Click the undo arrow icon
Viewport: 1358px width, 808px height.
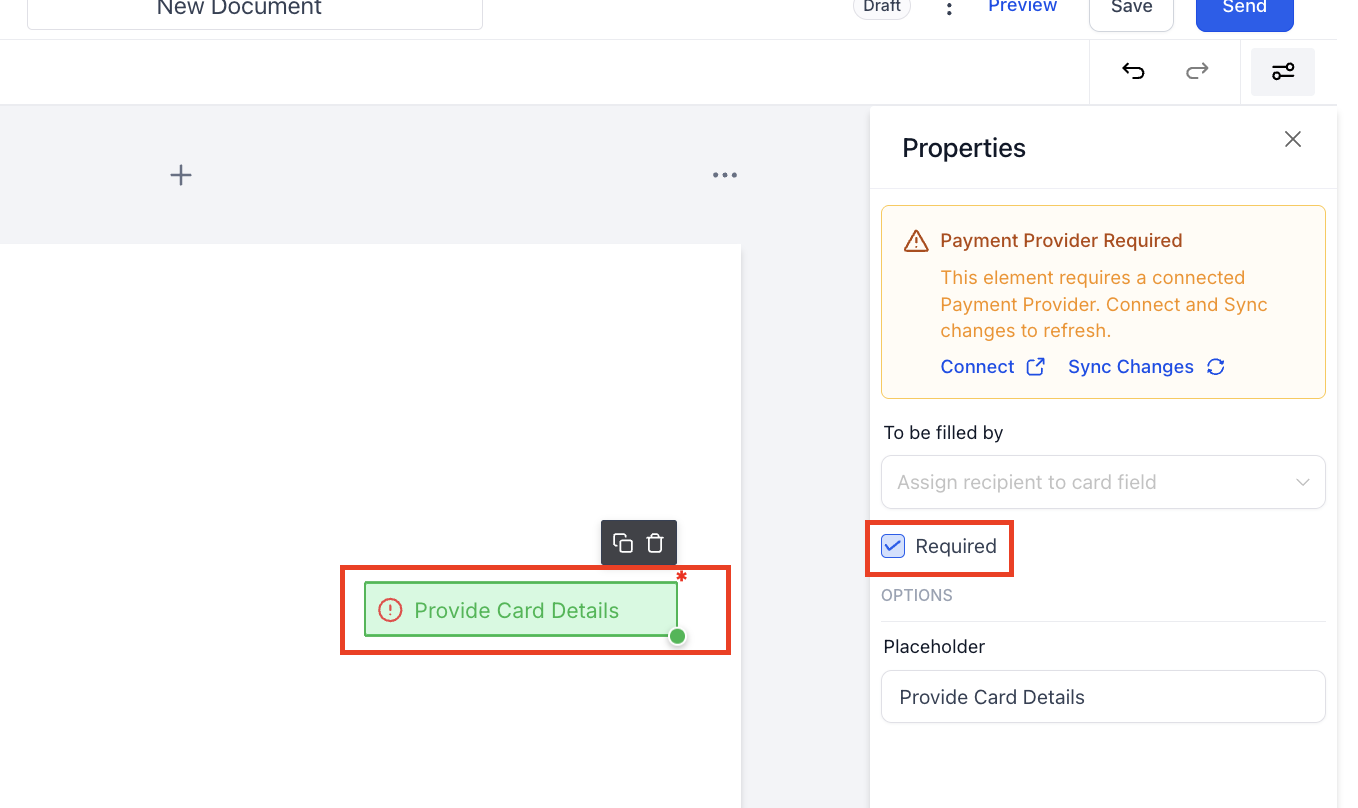tap(1133, 71)
